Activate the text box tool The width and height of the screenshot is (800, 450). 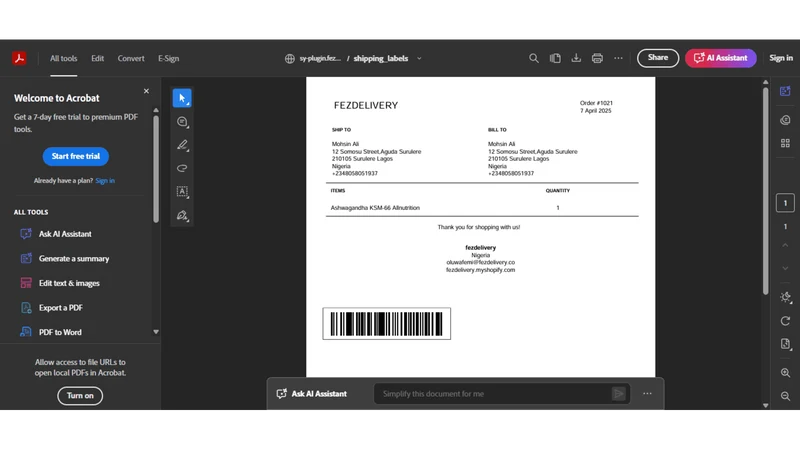click(182, 191)
